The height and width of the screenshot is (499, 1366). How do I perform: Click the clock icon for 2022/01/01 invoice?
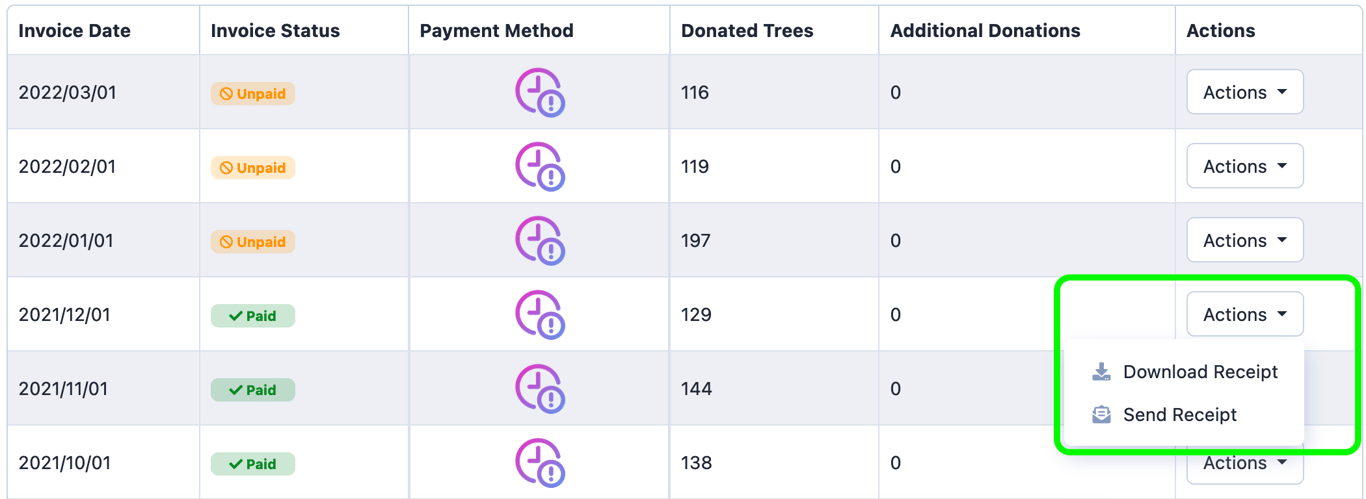tap(540, 241)
